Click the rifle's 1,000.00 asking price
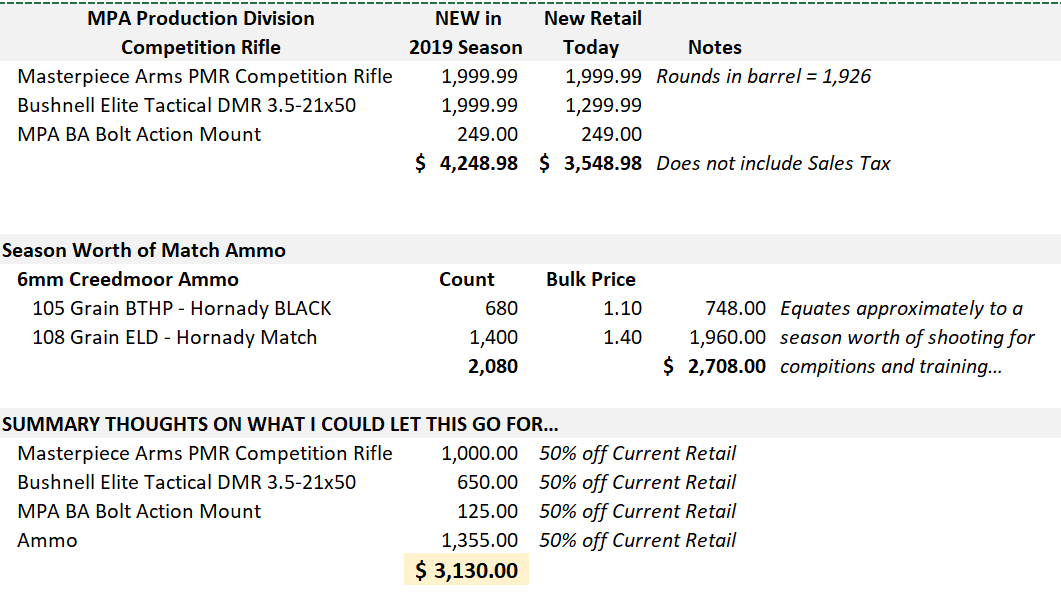Screen dimensions: 1061x609 point(479,453)
